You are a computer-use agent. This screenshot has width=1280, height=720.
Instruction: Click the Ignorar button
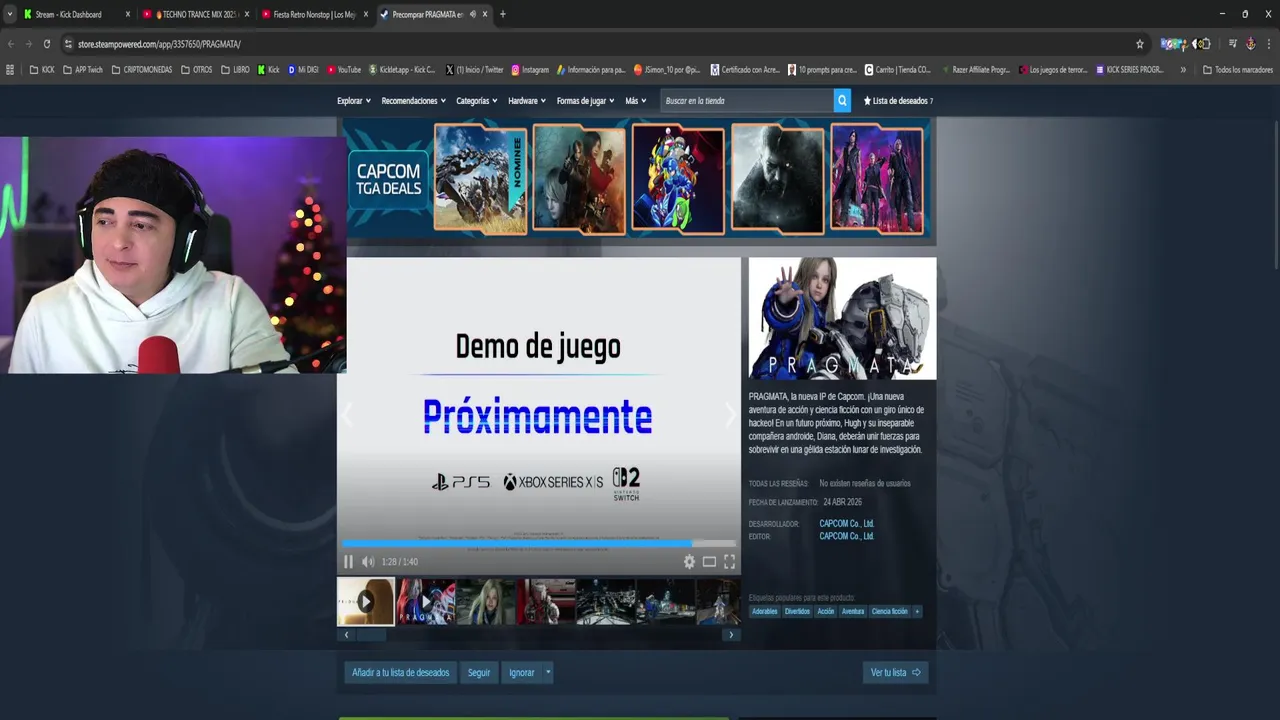(522, 672)
